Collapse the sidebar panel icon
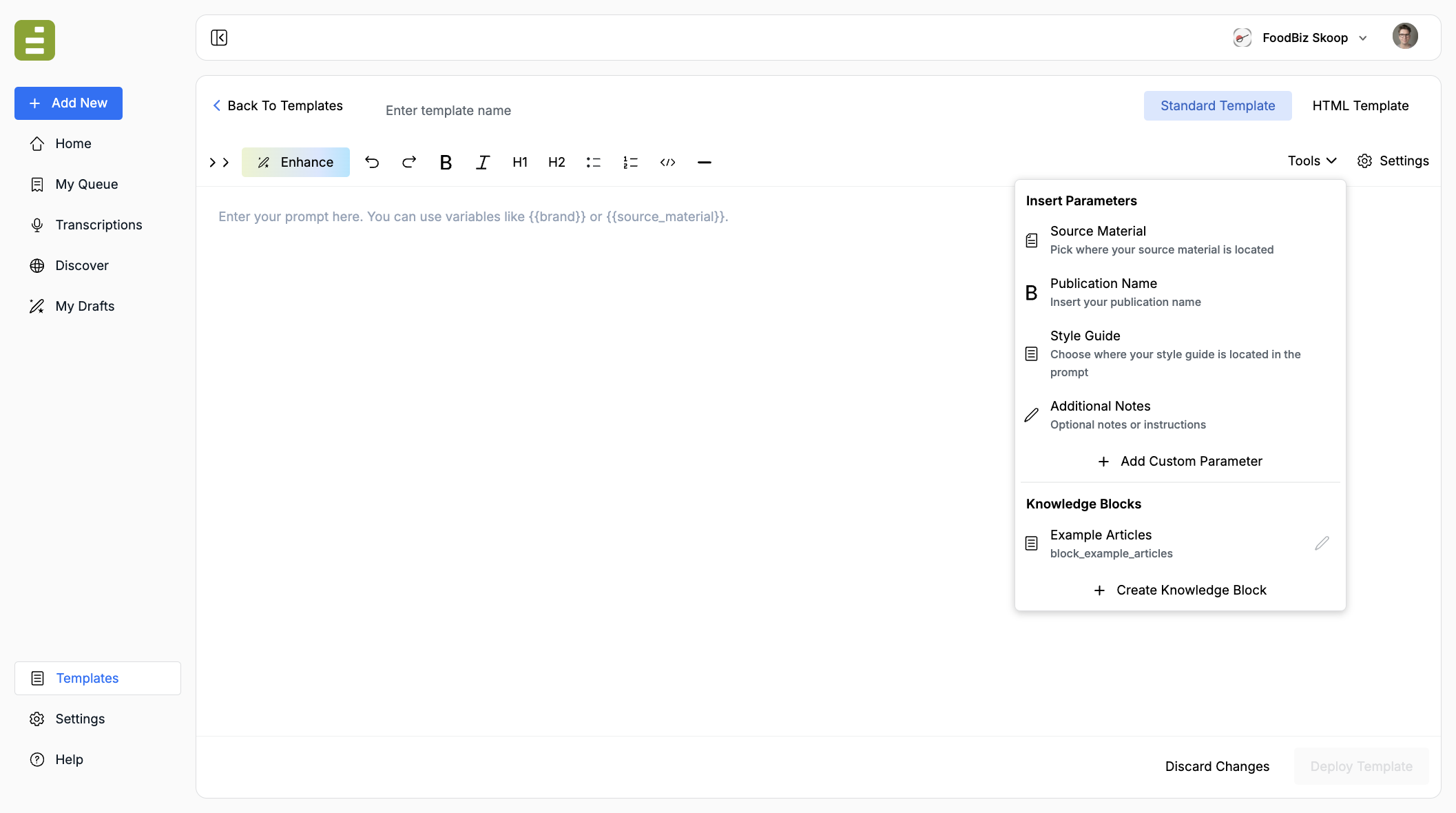 219,38
